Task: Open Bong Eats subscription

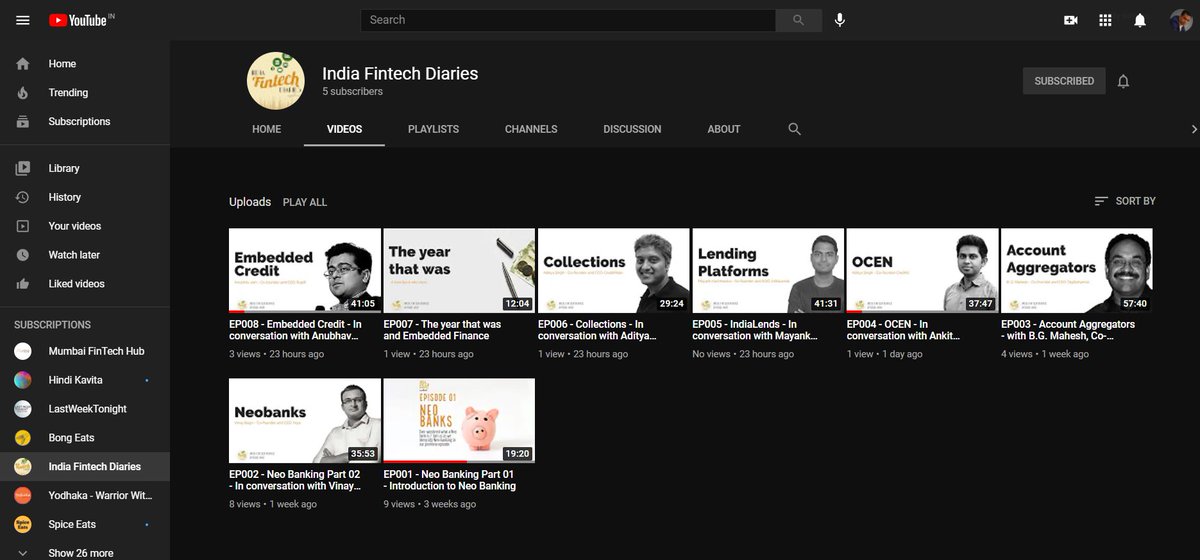Action: (x=85, y=439)
